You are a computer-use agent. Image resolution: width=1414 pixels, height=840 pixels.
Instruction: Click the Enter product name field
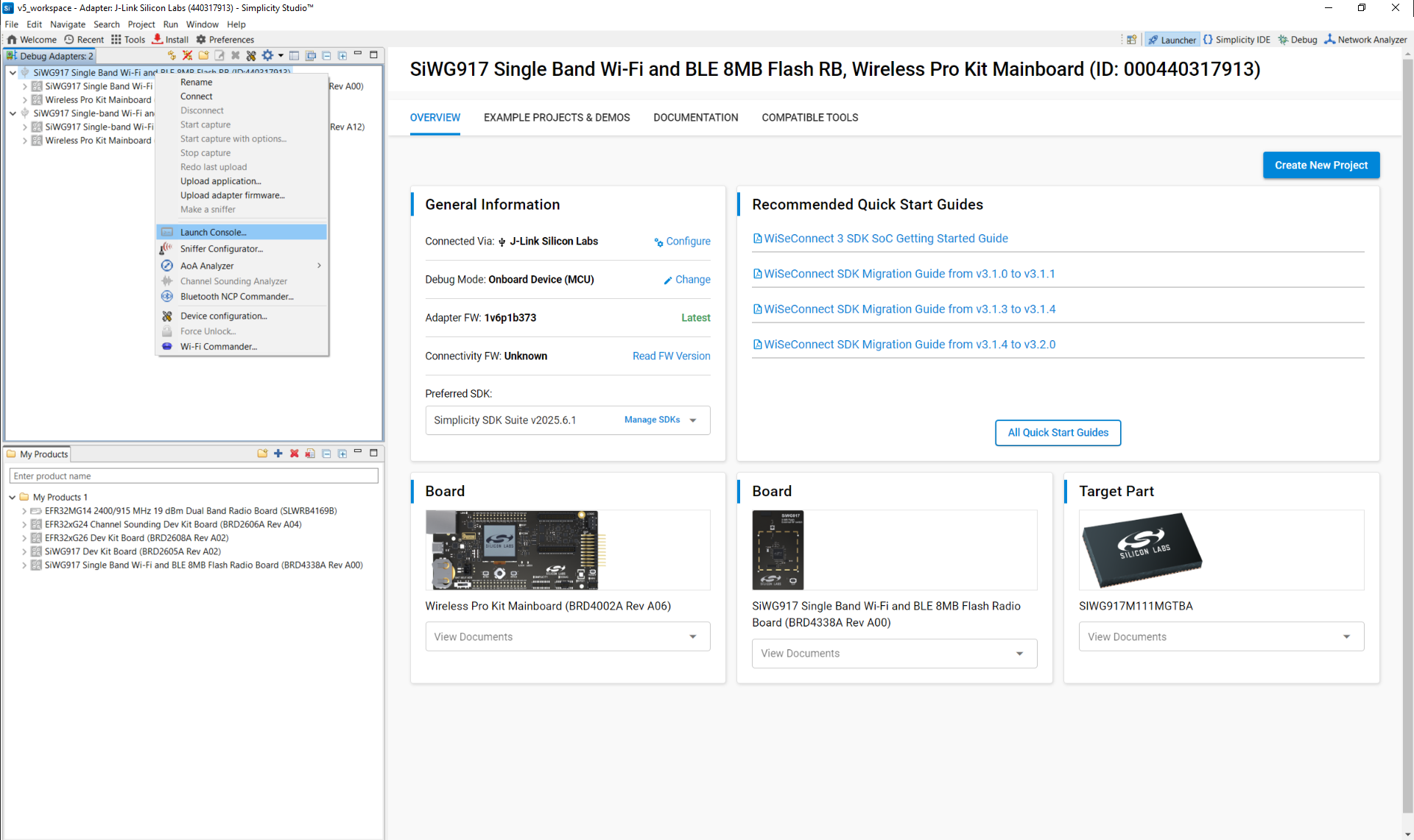(194, 476)
